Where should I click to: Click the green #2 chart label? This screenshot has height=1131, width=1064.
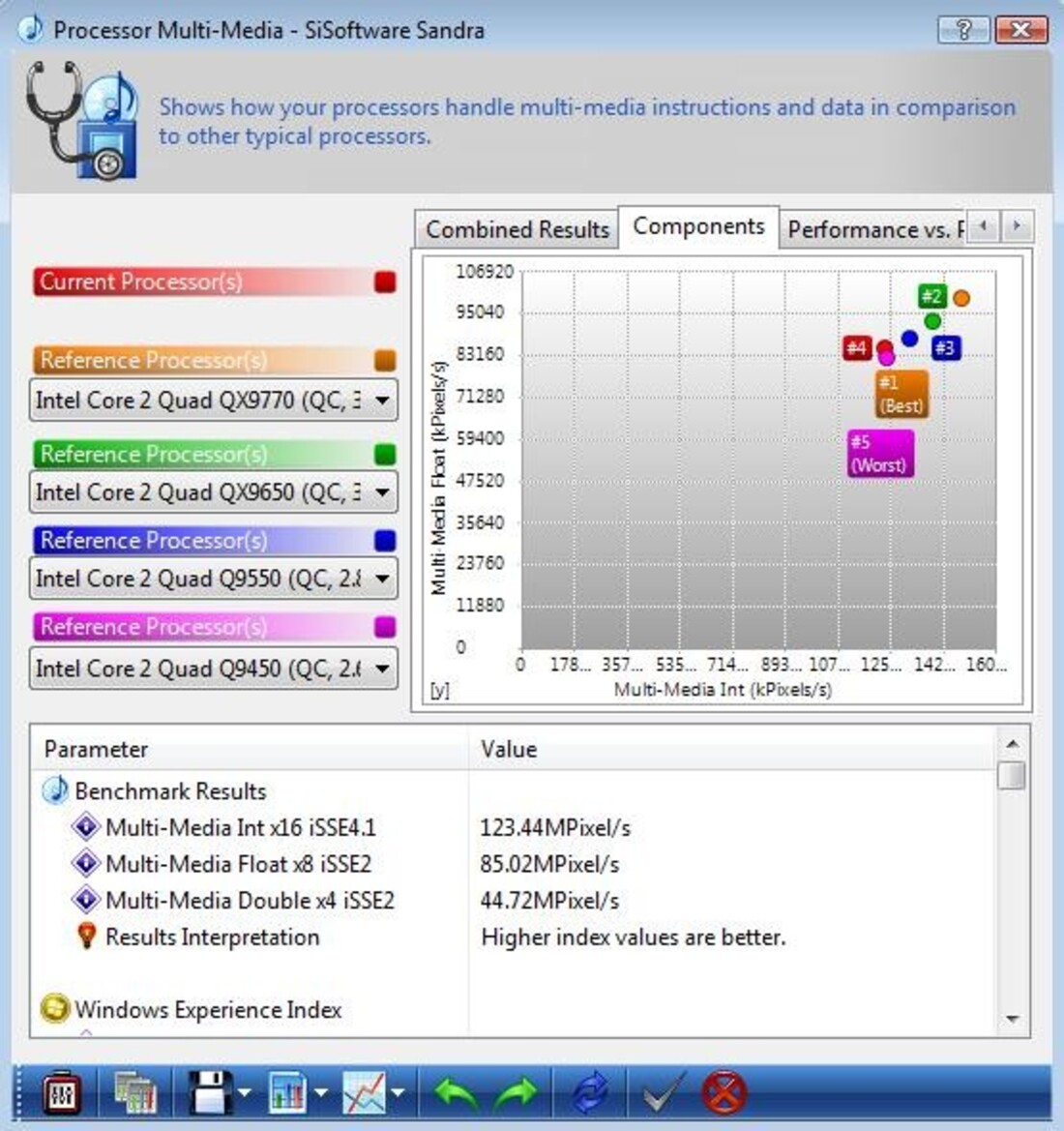931,296
